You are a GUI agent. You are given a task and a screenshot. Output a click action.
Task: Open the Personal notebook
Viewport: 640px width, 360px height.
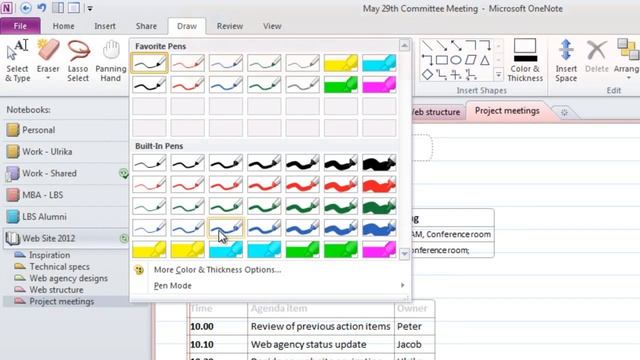65,130
